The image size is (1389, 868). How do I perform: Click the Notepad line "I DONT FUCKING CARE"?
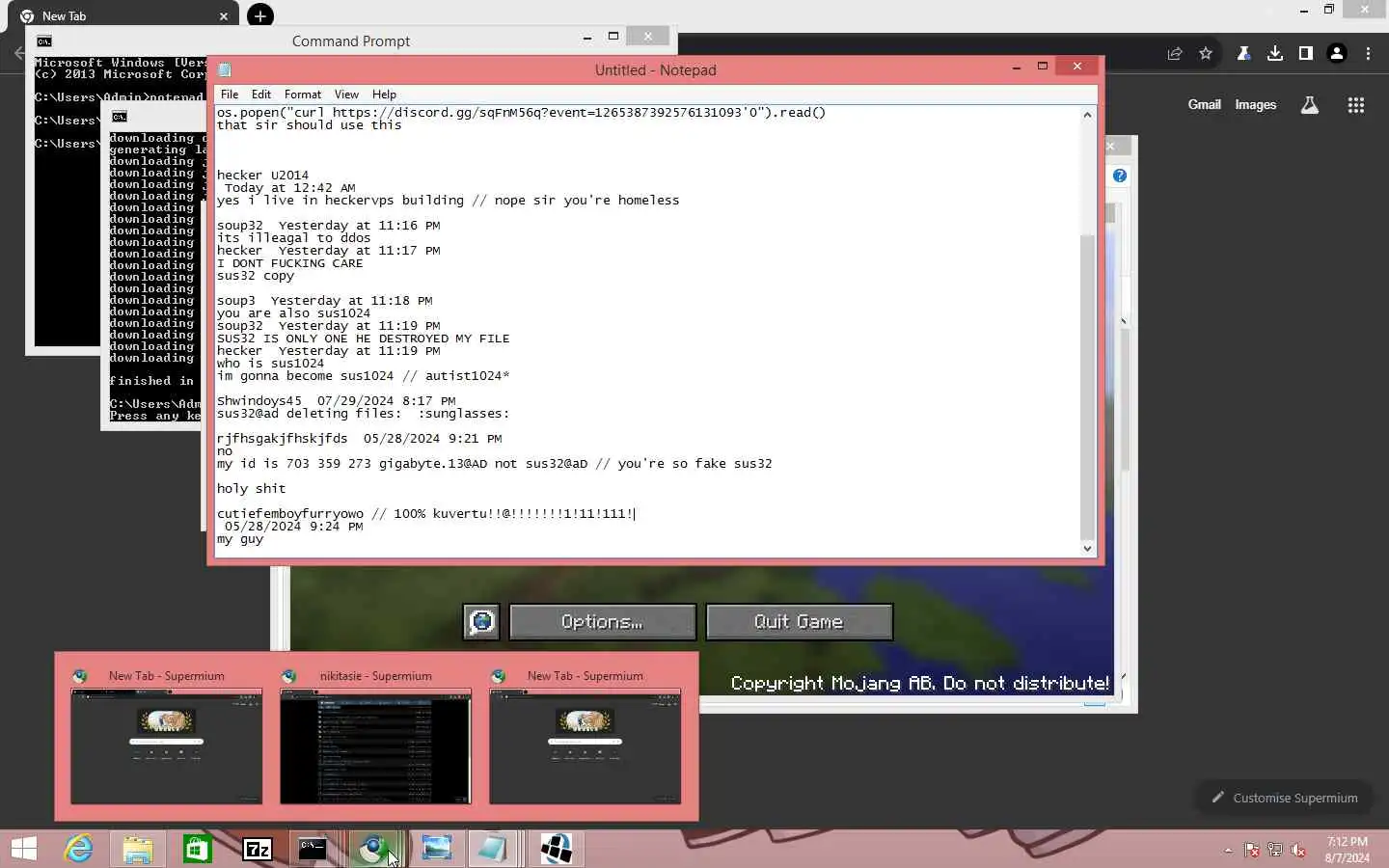(x=289, y=263)
